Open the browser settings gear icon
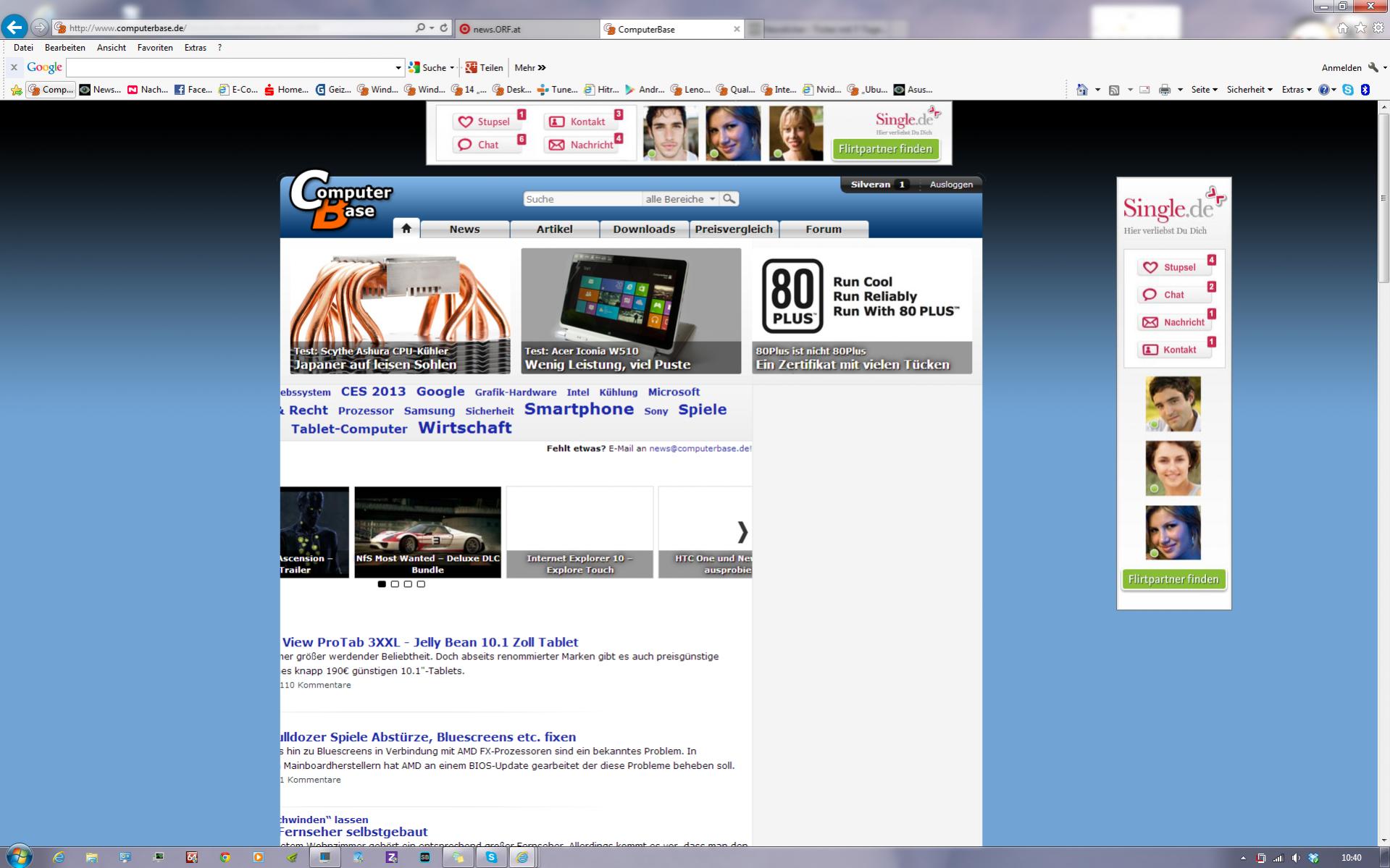This screenshot has width=1390, height=868. tap(1378, 28)
